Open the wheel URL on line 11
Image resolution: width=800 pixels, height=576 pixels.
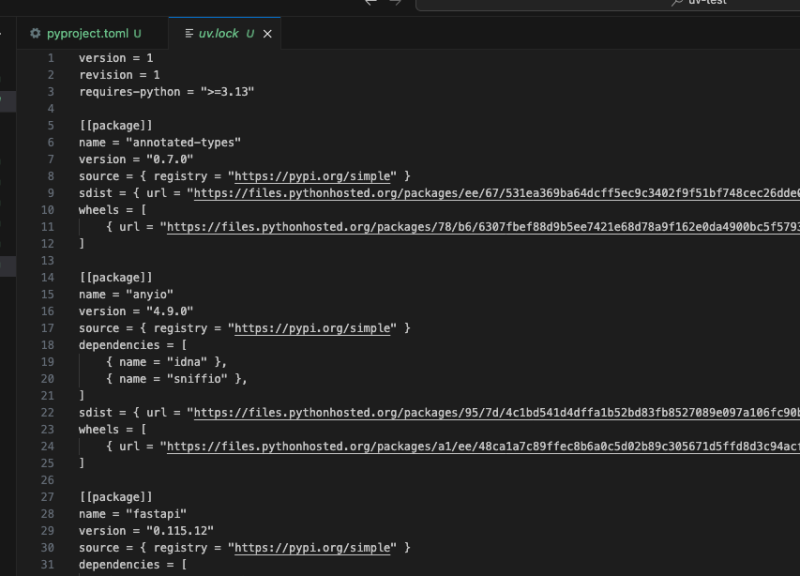pyautogui.click(x=482, y=227)
